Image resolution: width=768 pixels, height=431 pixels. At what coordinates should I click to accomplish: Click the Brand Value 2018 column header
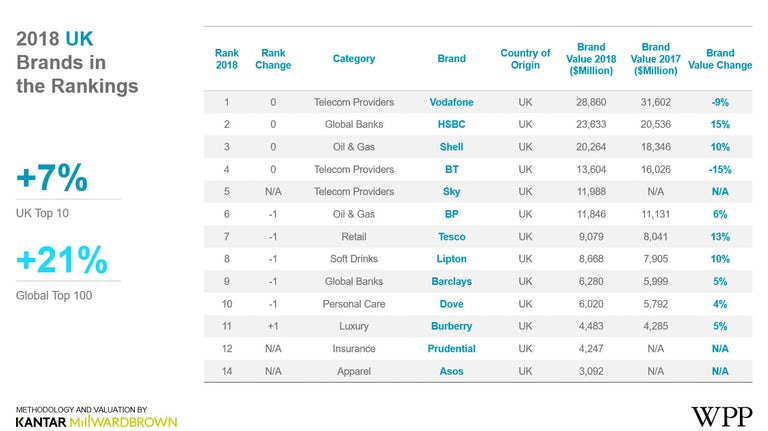click(x=591, y=59)
